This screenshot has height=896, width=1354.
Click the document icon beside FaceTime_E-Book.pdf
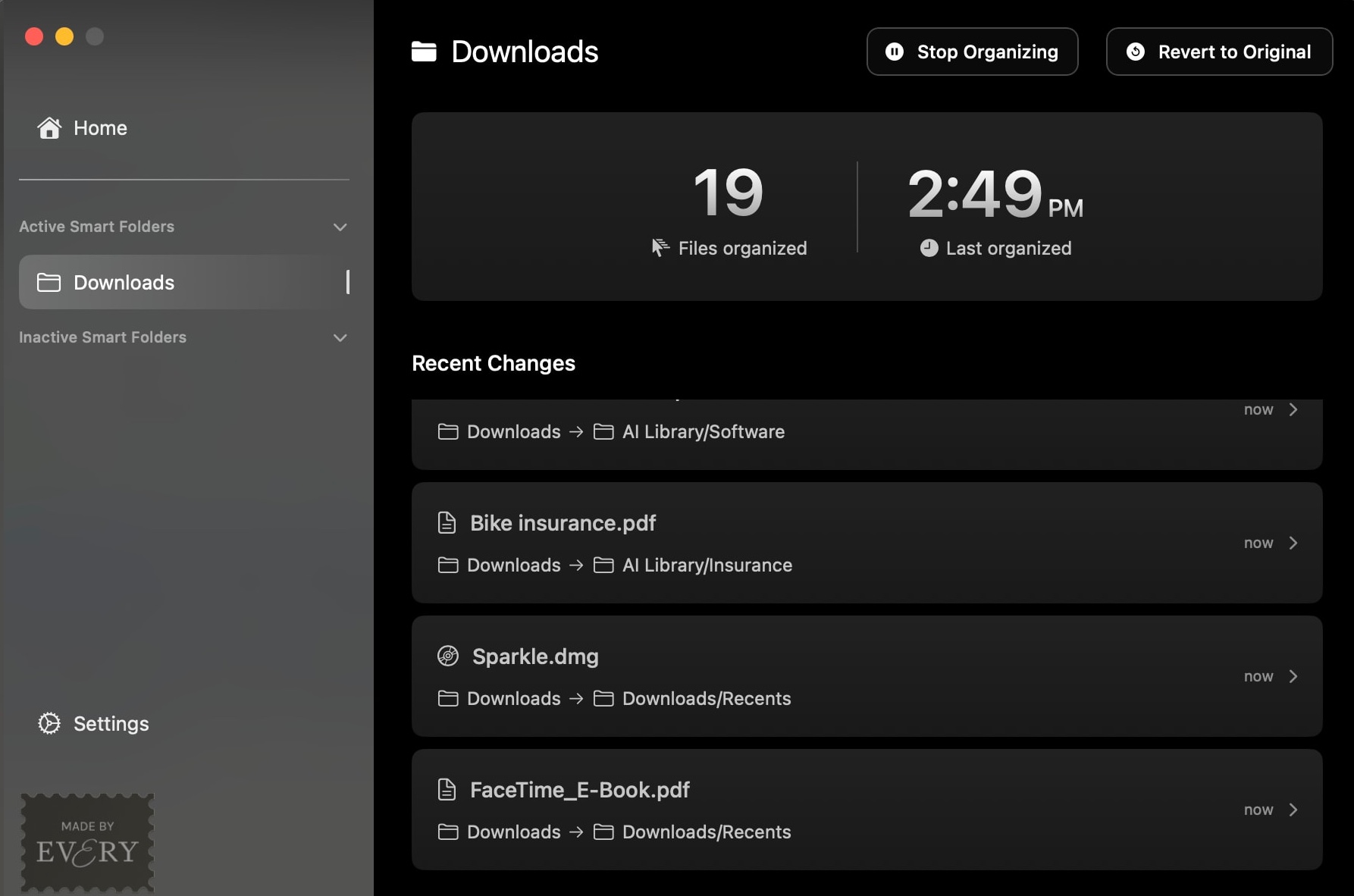tap(447, 790)
